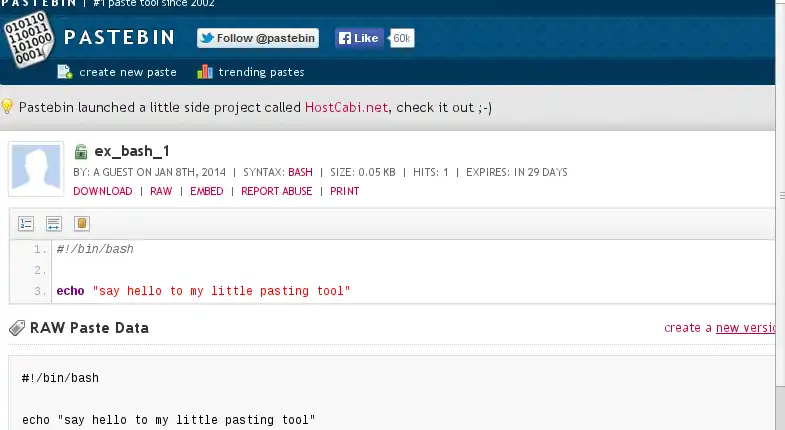Open the RAW paste view
Image resolution: width=785 pixels, height=430 pixels.
pos(161,191)
